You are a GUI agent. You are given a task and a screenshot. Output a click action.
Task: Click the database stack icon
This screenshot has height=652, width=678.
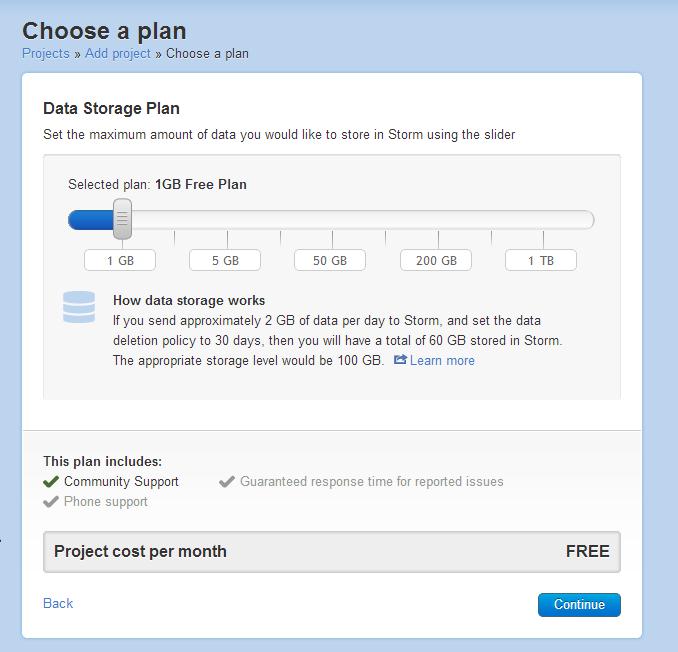(79, 307)
